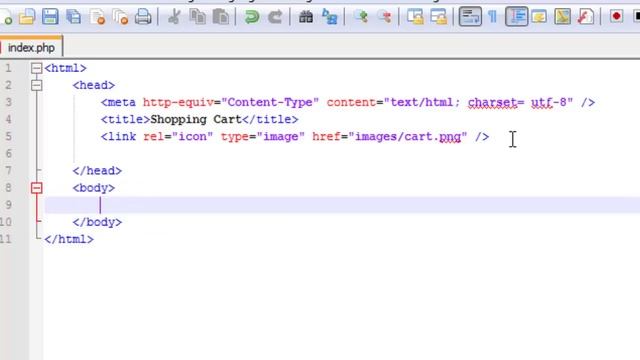Toggle show all characters pilcrow icon
This screenshot has height=360, width=640.
(493, 17)
